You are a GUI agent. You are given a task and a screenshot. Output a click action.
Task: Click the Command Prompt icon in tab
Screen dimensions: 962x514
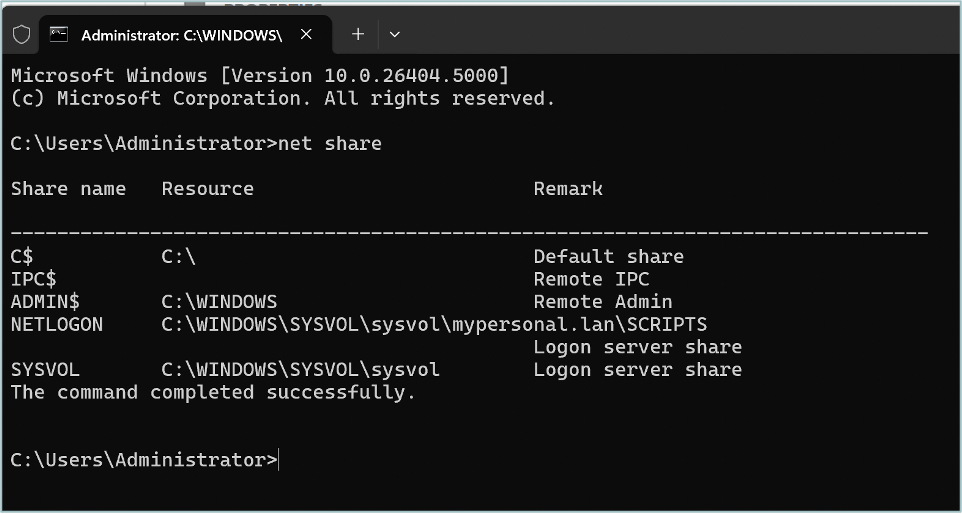coord(59,34)
